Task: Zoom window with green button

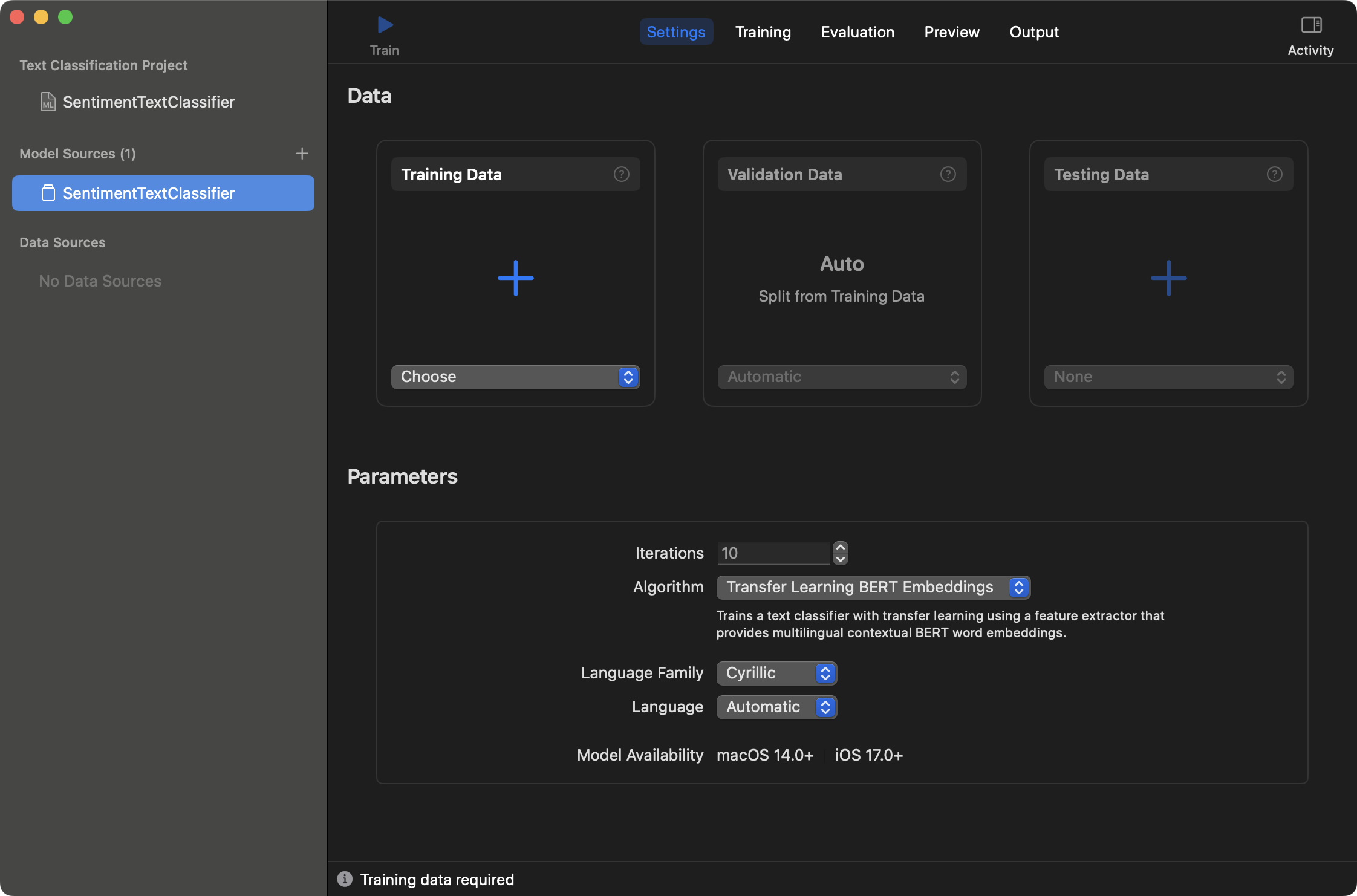Action: point(65,17)
